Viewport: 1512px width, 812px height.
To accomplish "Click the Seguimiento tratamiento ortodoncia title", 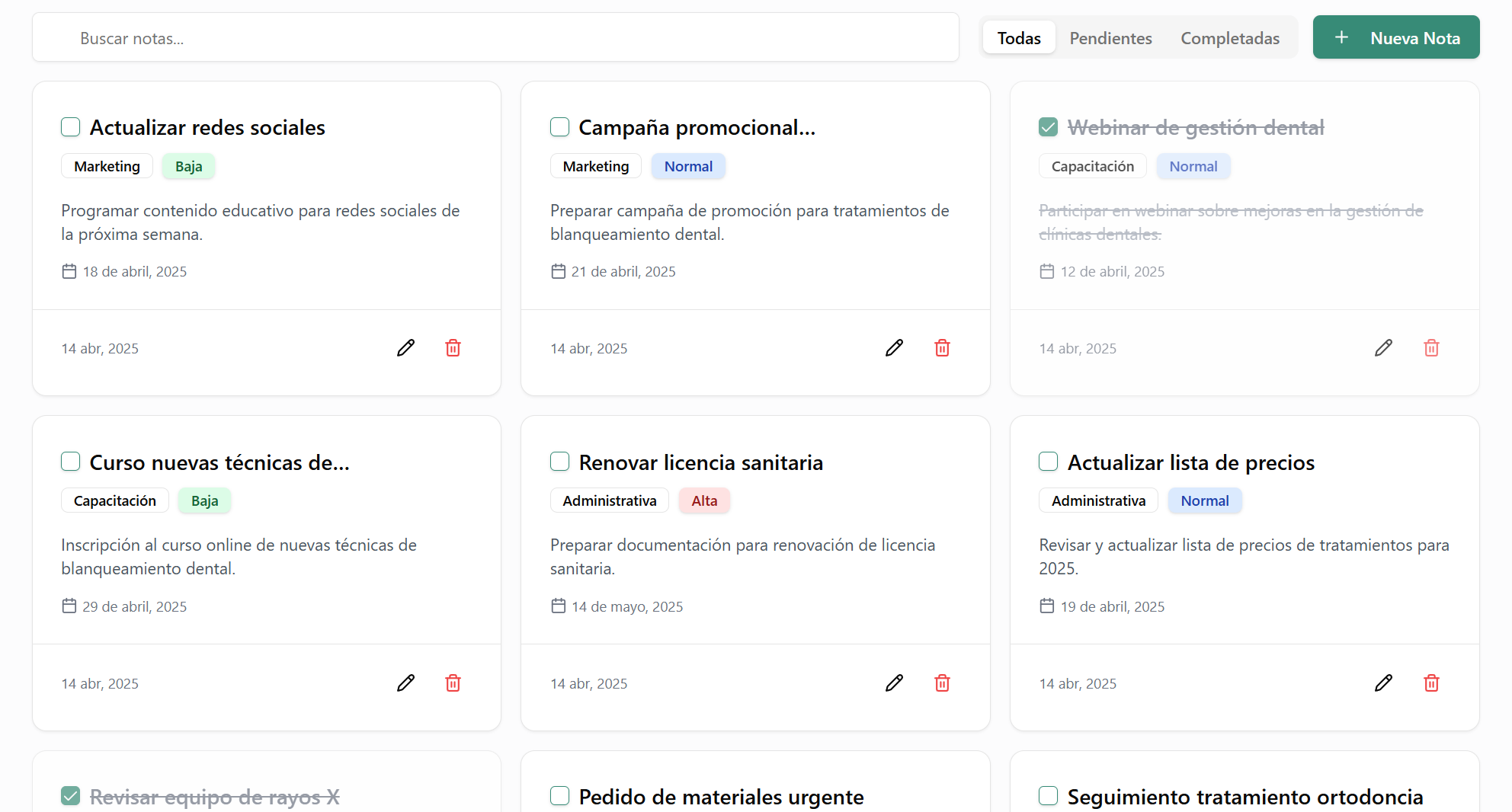I will pyautogui.click(x=1245, y=797).
